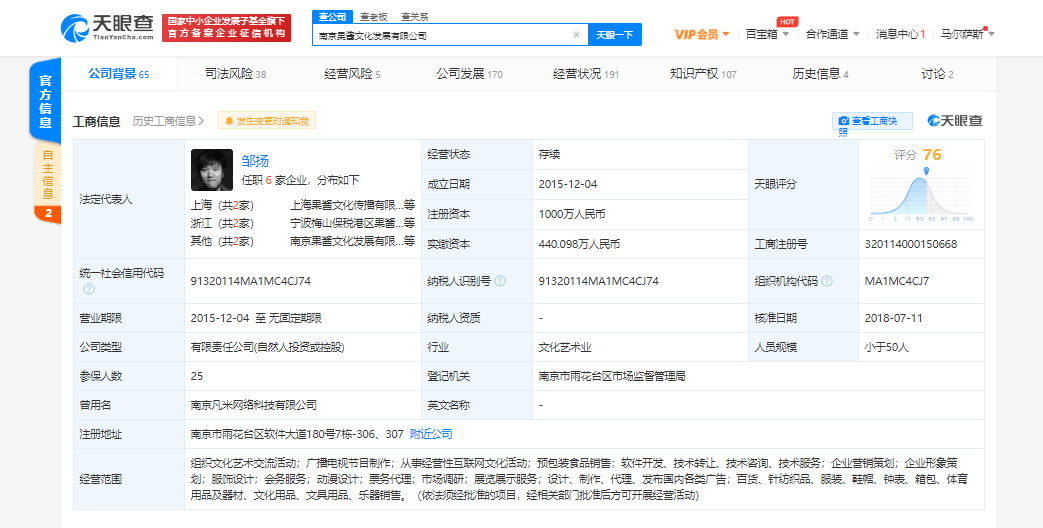The width and height of the screenshot is (1043, 528).
Task: Select industry value 文化艺术业
Action: [565, 347]
